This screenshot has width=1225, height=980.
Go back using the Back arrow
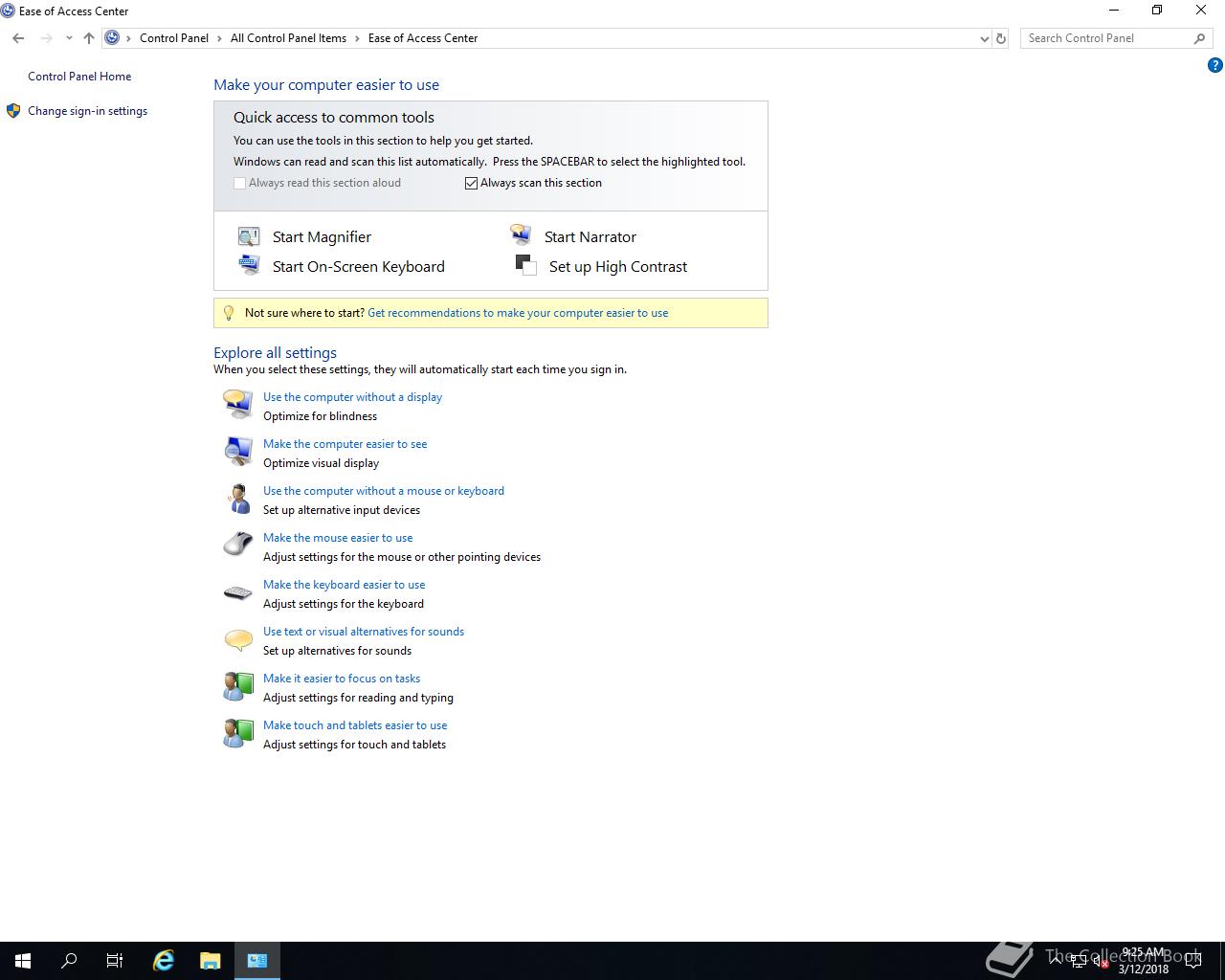18,38
